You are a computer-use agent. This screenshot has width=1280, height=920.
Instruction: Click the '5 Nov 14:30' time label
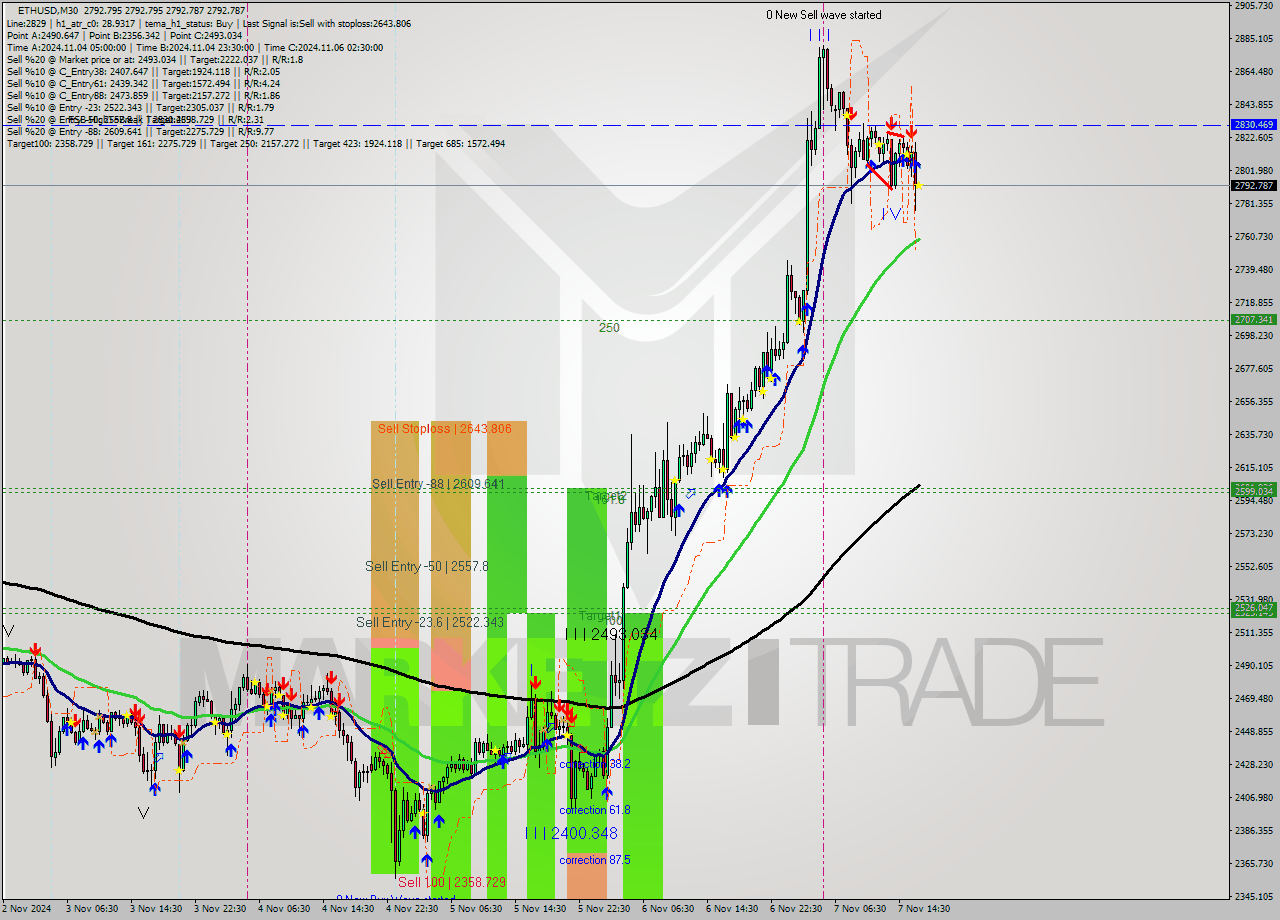(540, 909)
